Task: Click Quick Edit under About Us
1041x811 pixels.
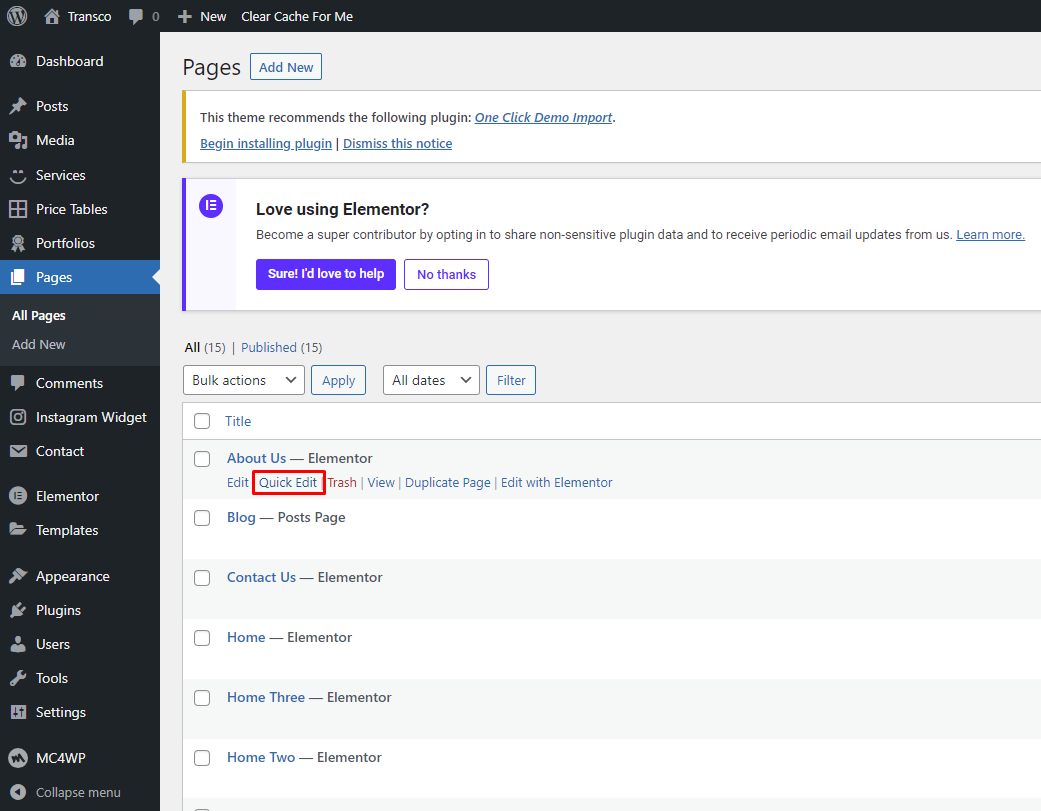Action: [x=288, y=483]
